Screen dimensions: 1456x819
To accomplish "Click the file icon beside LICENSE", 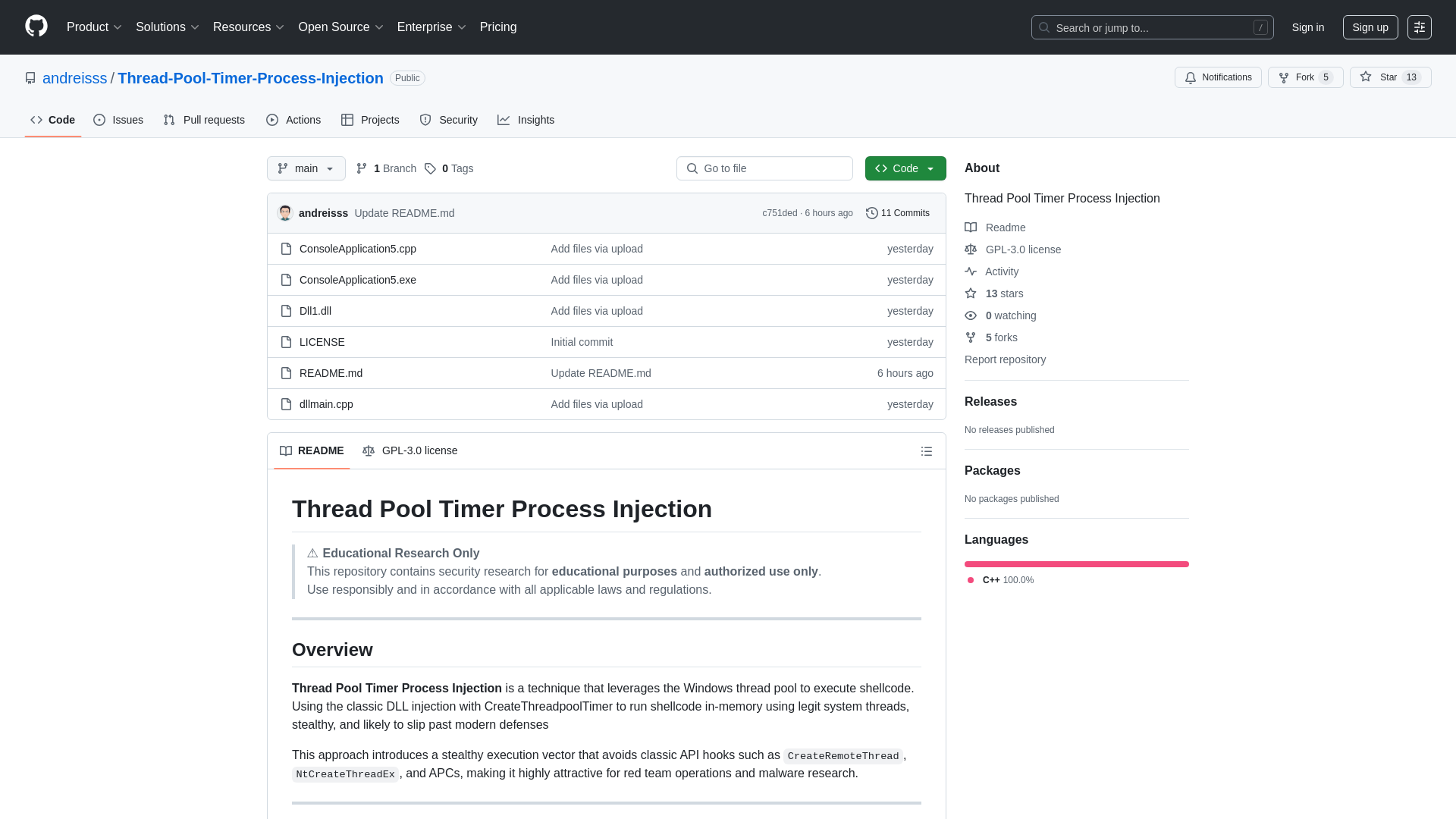I will click(286, 342).
